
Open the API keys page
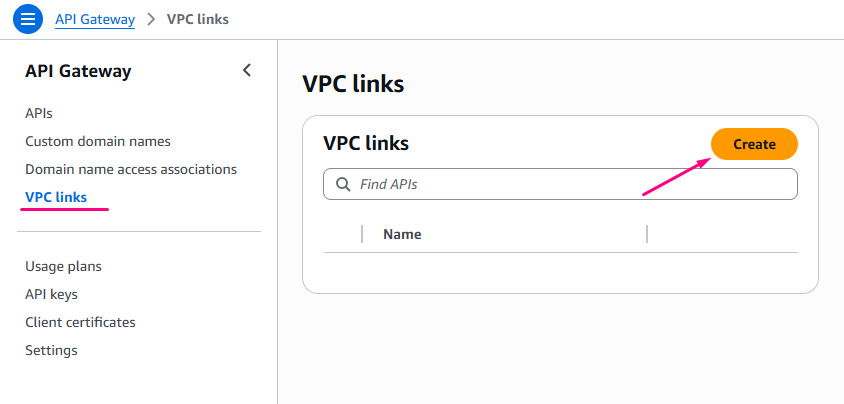coord(51,294)
